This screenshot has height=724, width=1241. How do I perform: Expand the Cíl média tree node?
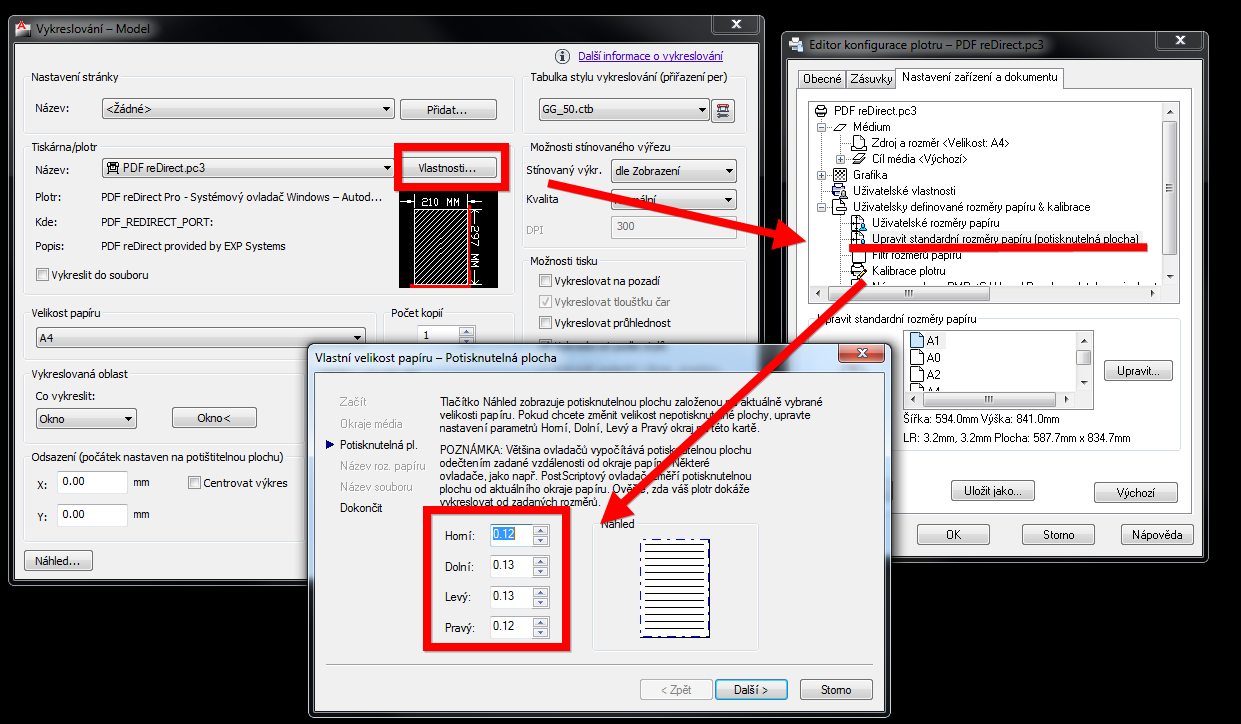840,159
